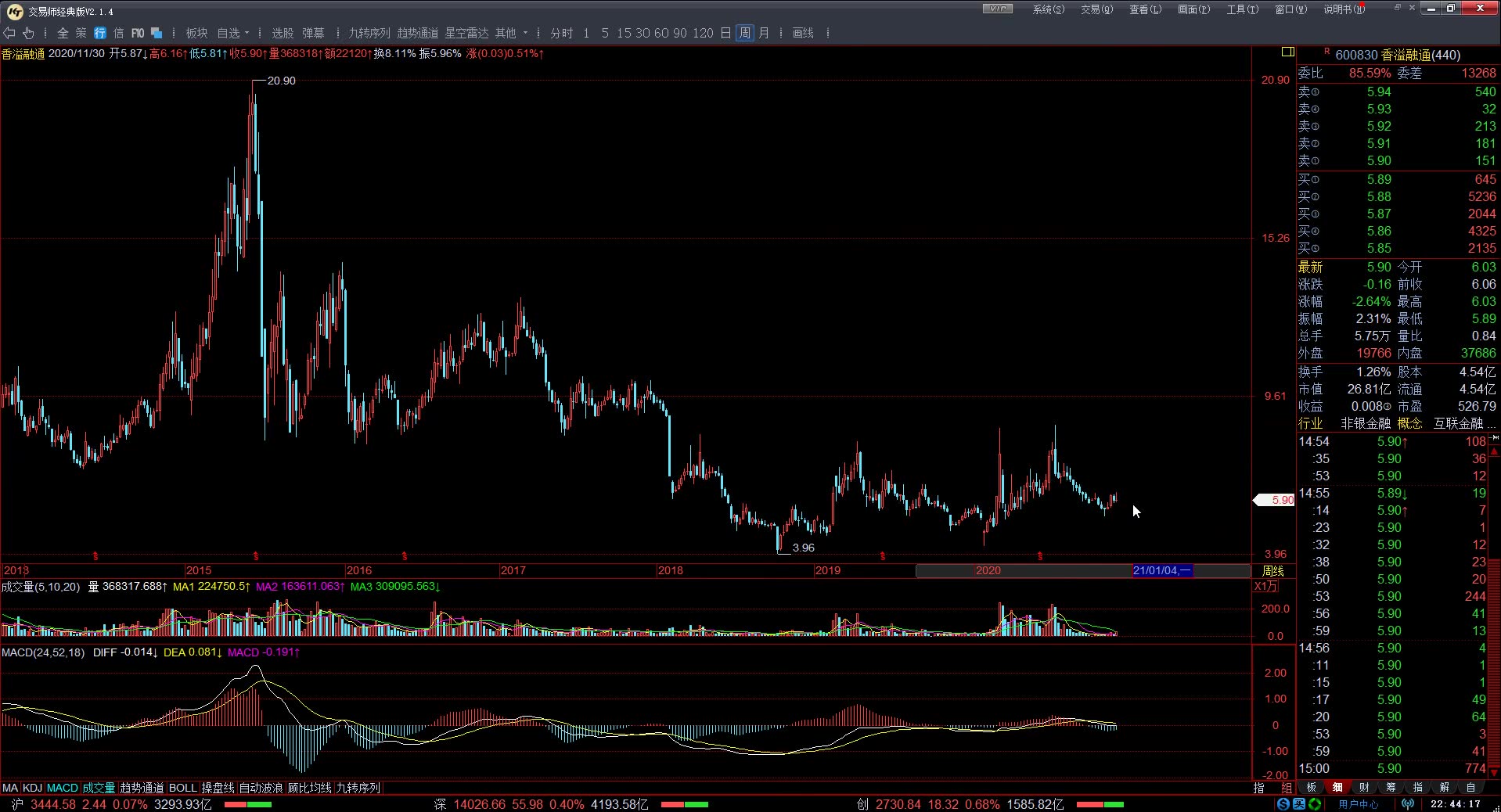Expand the 其他 dropdown arrow
This screenshot has width=1501, height=812.
(x=526, y=34)
